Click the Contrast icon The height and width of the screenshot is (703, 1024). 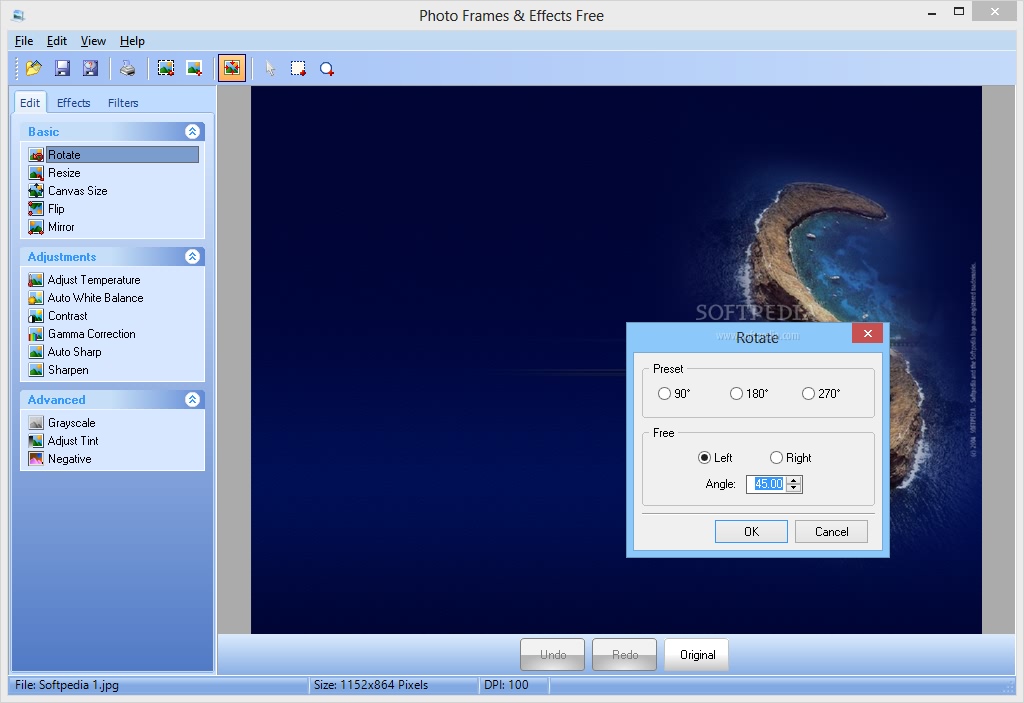tap(36, 316)
